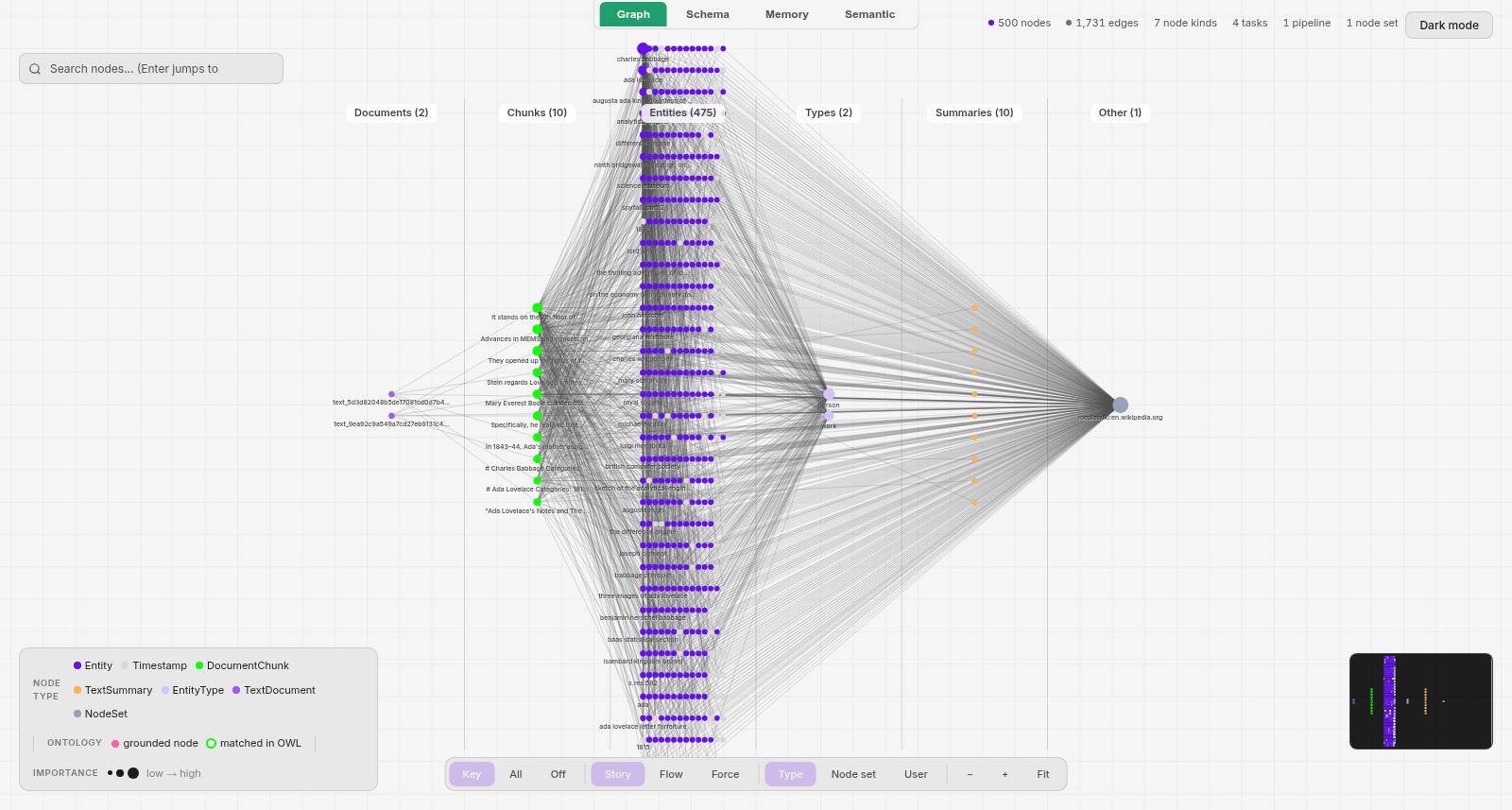Click the '1,731 edges' stat
The height and width of the screenshot is (810, 1512).
[1102, 23]
